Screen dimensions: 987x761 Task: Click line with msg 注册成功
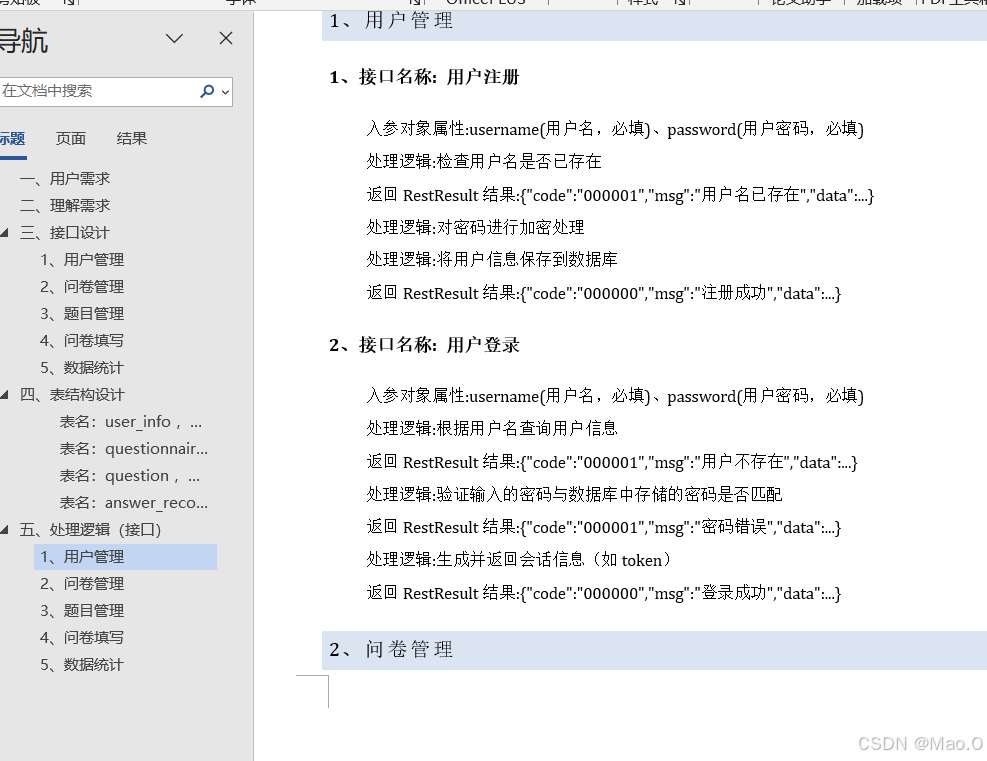point(604,293)
